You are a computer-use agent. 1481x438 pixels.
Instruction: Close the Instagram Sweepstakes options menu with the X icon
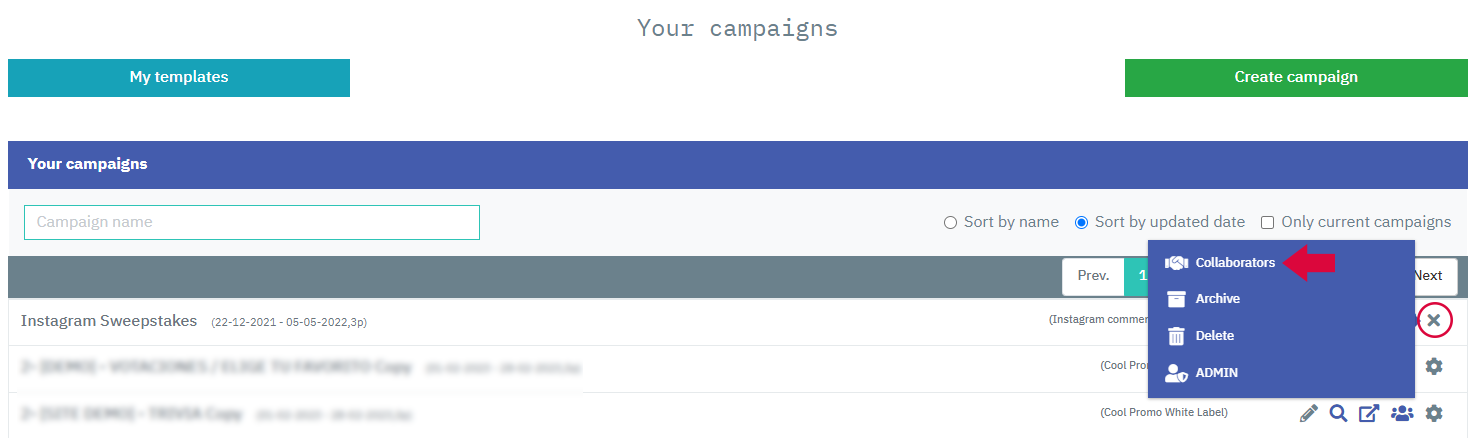(1434, 320)
